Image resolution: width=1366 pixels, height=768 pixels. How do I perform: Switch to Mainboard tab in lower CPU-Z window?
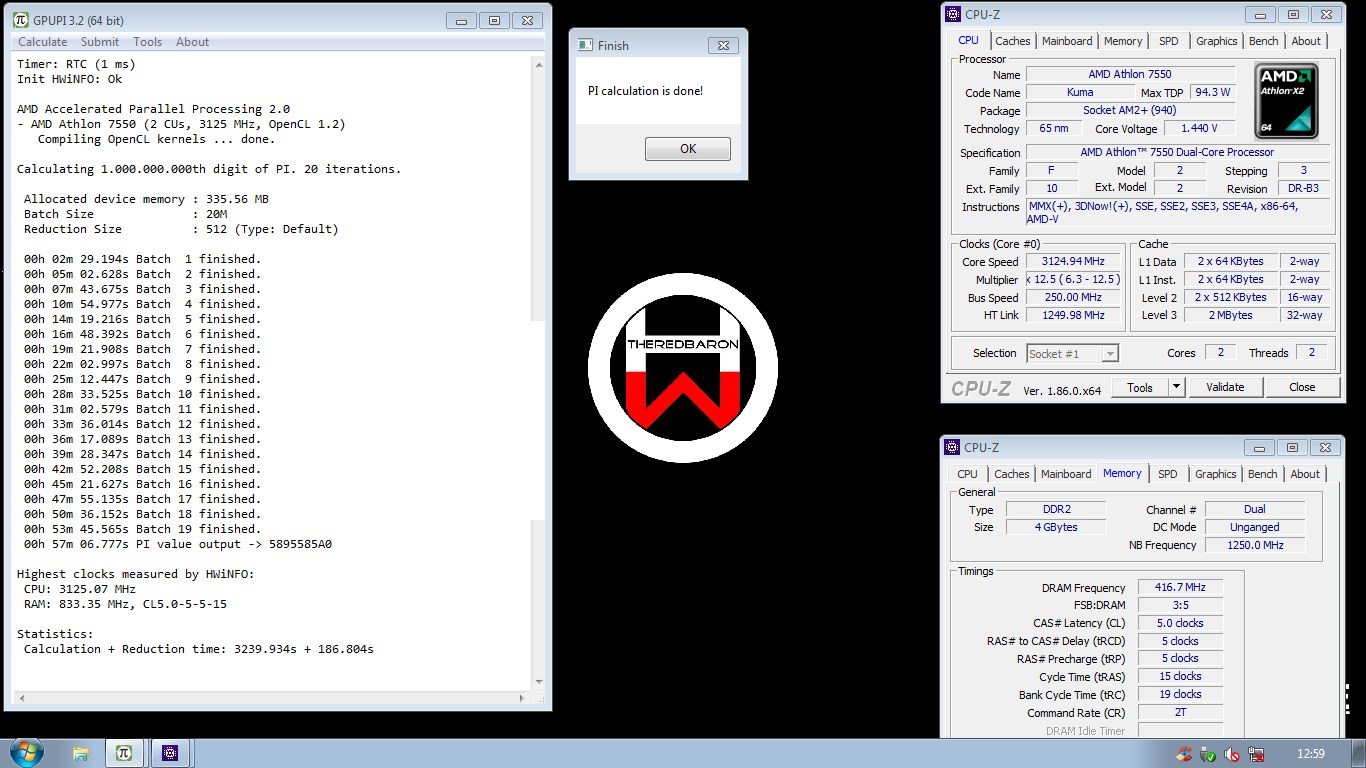[1066, 474]
